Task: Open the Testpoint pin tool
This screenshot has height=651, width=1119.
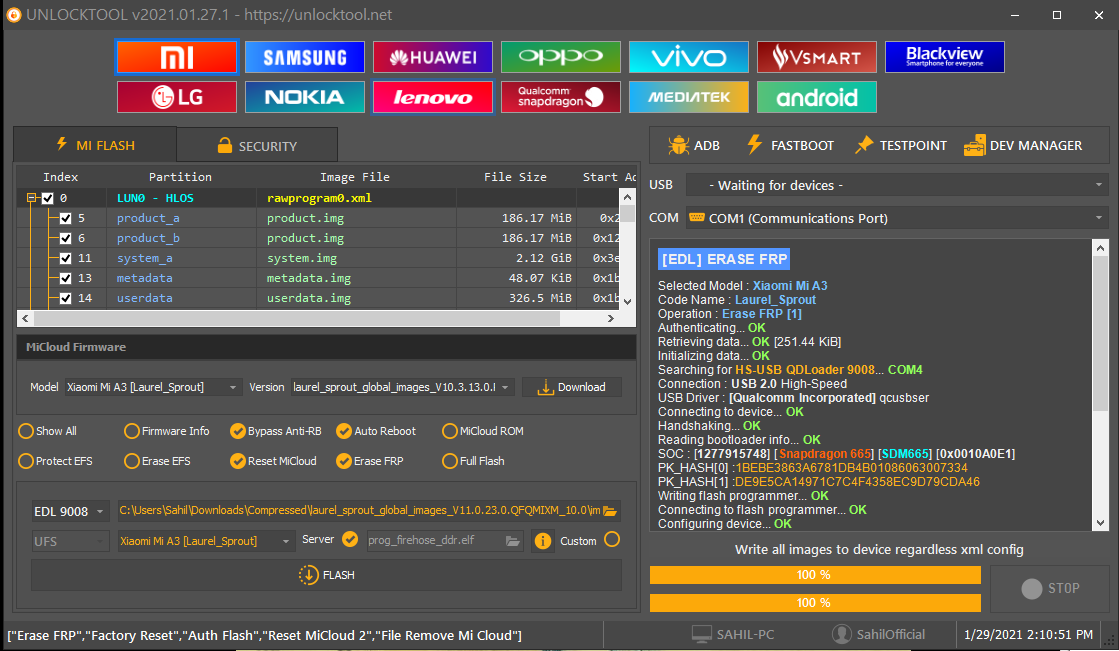Action: (864, 145)
